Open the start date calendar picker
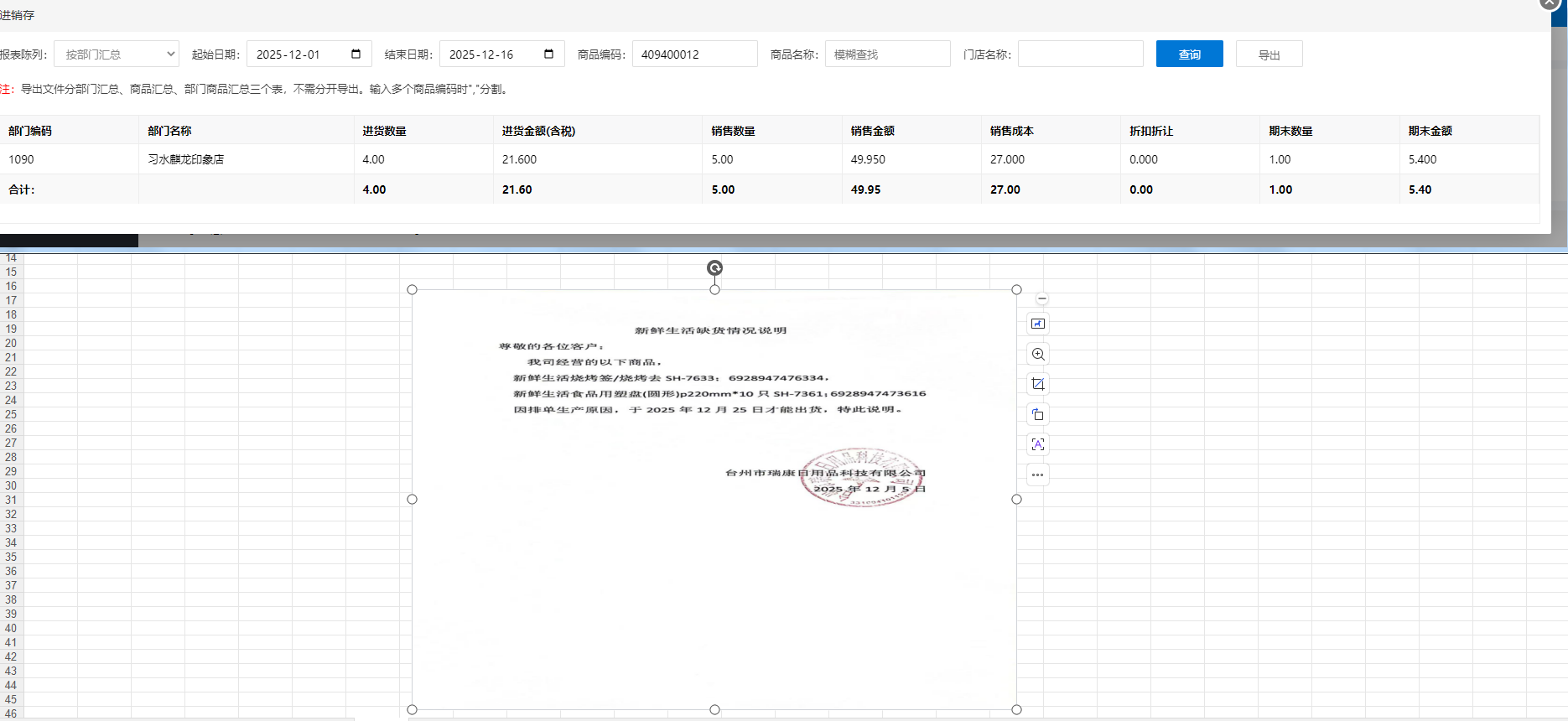Viewport: 1568px width, 721px height. (x=356, y=54)
